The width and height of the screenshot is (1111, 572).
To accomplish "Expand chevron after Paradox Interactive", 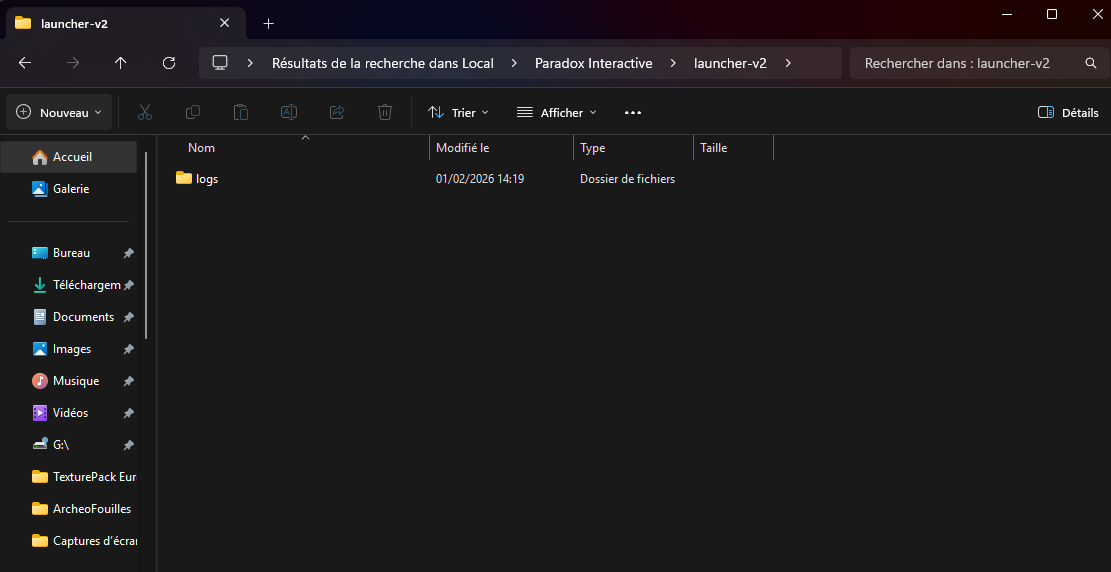I will (672, 63).
